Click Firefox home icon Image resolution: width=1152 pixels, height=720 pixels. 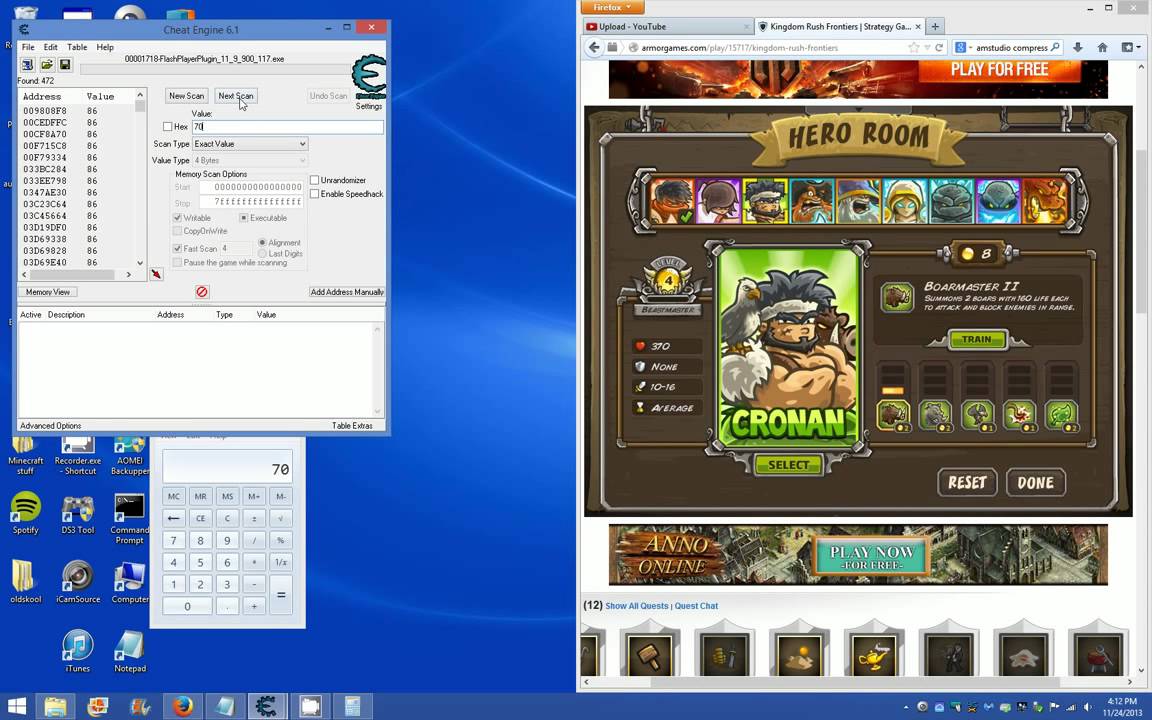(x=1102, y=47)
